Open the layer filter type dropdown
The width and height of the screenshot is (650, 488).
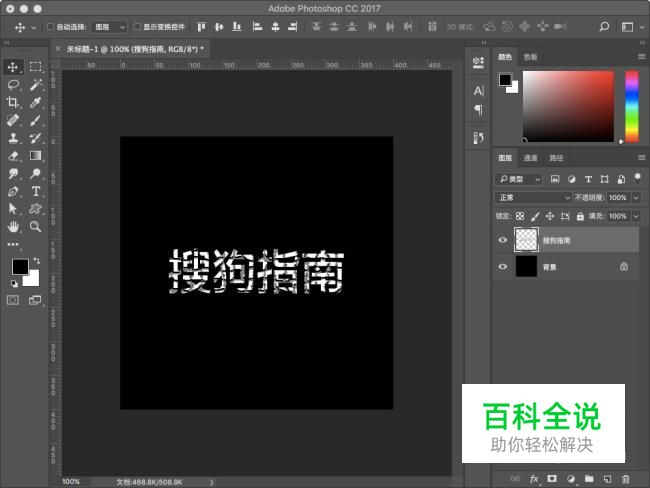pyautogui.click(x=519, y=179)
